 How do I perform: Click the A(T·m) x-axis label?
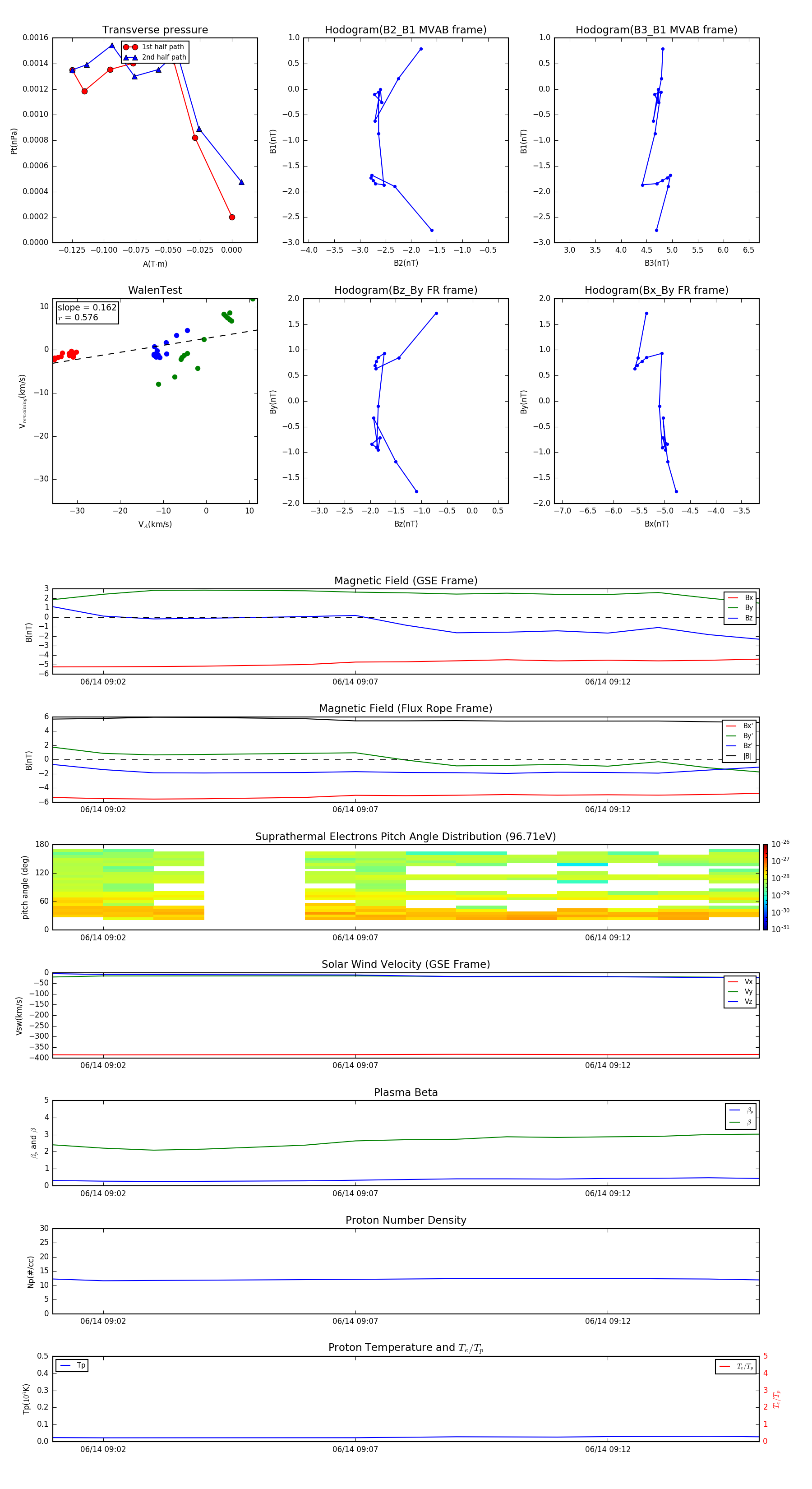pyautogui.click(x=155, y=264)
